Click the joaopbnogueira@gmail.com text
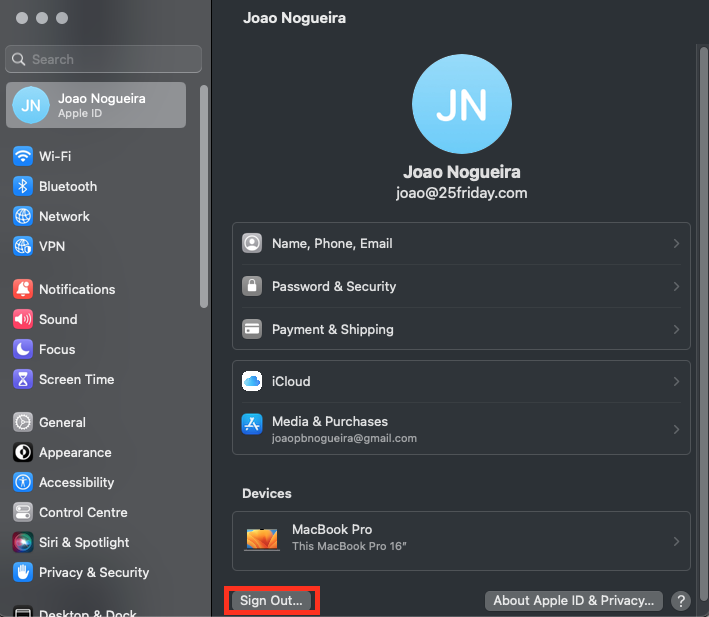This screenshot has height=617, width=709. [344, 438]
